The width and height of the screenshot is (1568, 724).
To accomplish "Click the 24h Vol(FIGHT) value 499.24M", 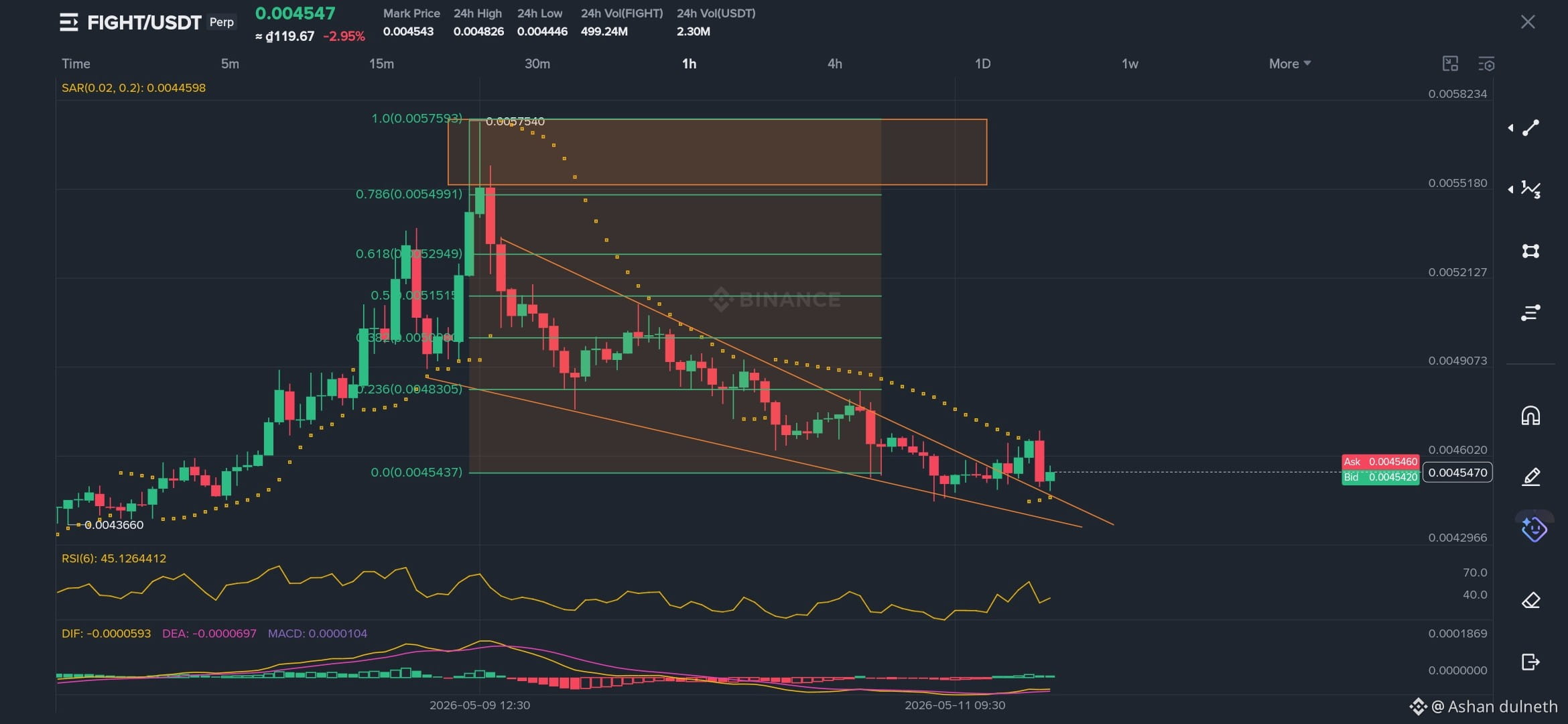I will (x=604, y=32).
